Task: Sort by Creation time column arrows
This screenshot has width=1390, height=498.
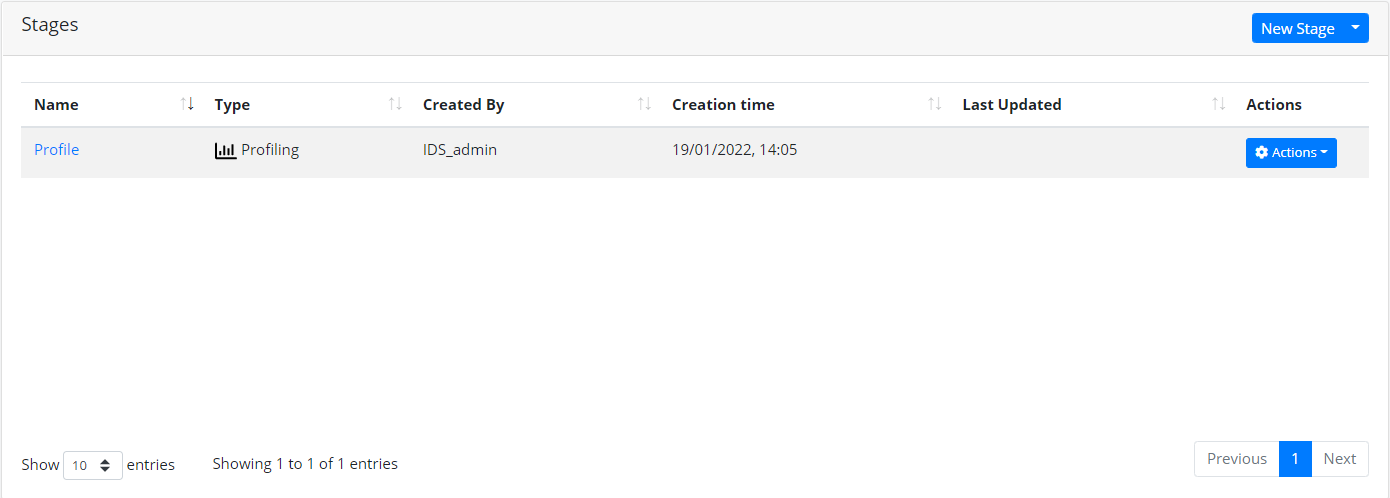Action: (x=934, y=104)
